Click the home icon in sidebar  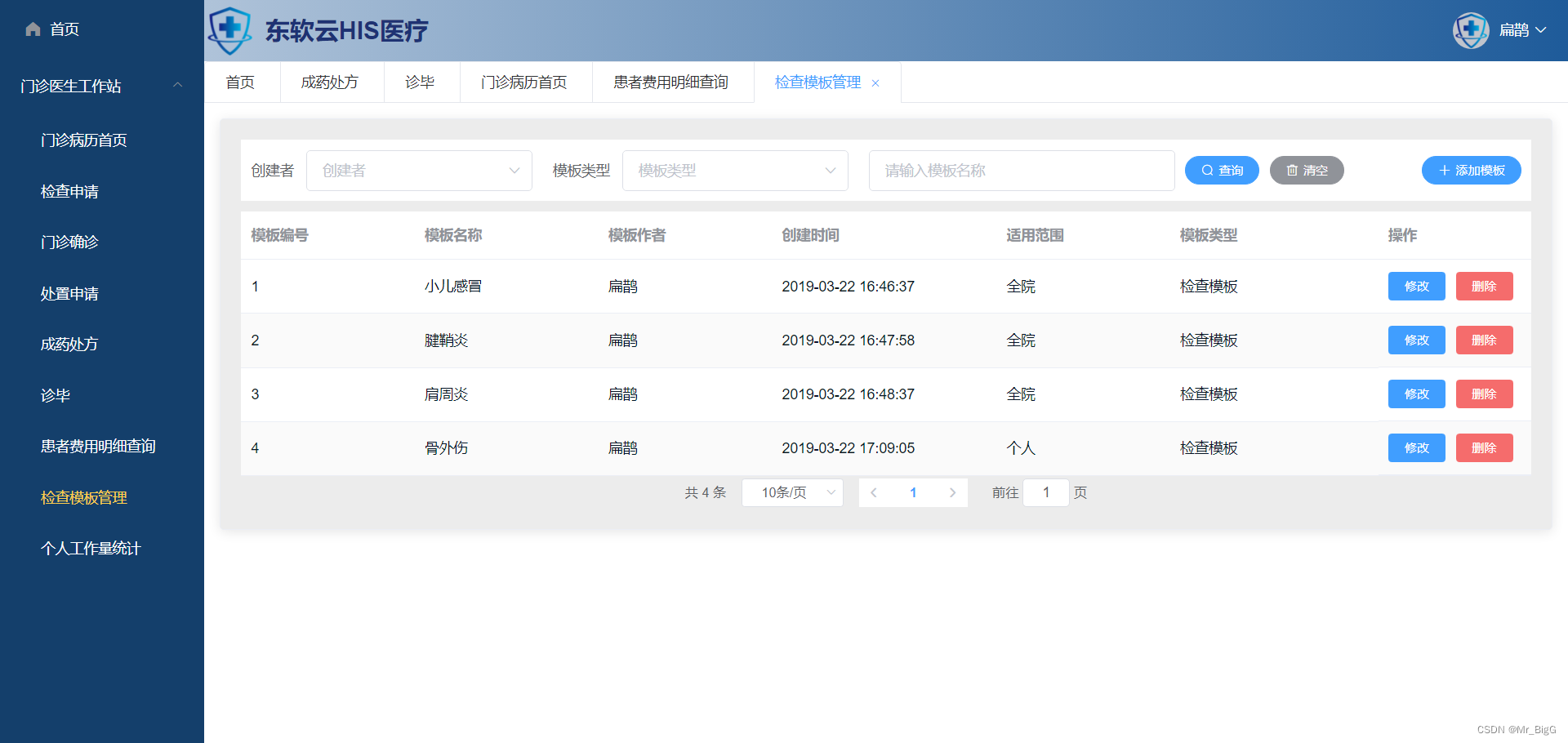click(x=33, y=29)
